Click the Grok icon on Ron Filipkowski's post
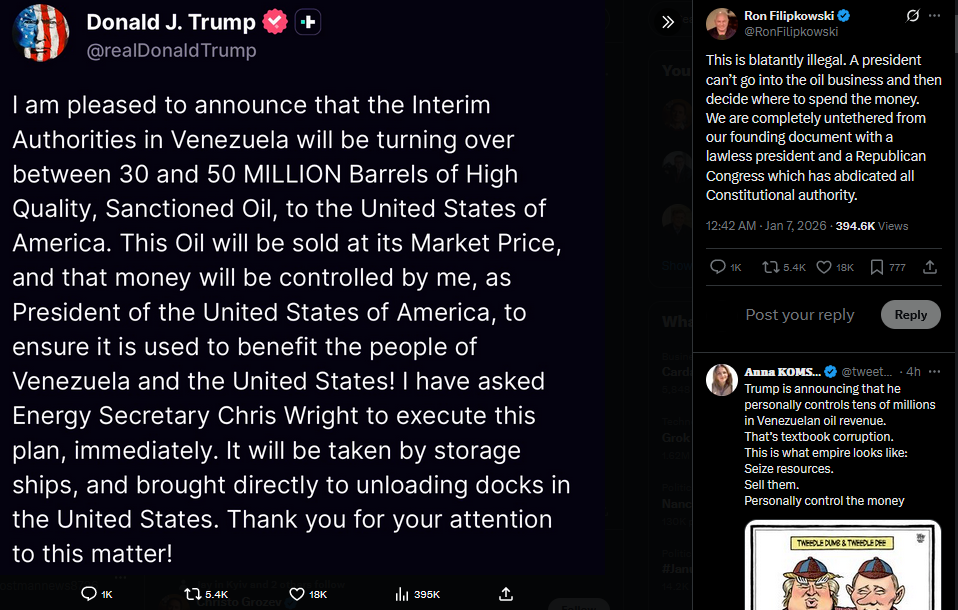 [x=912, y=16]
